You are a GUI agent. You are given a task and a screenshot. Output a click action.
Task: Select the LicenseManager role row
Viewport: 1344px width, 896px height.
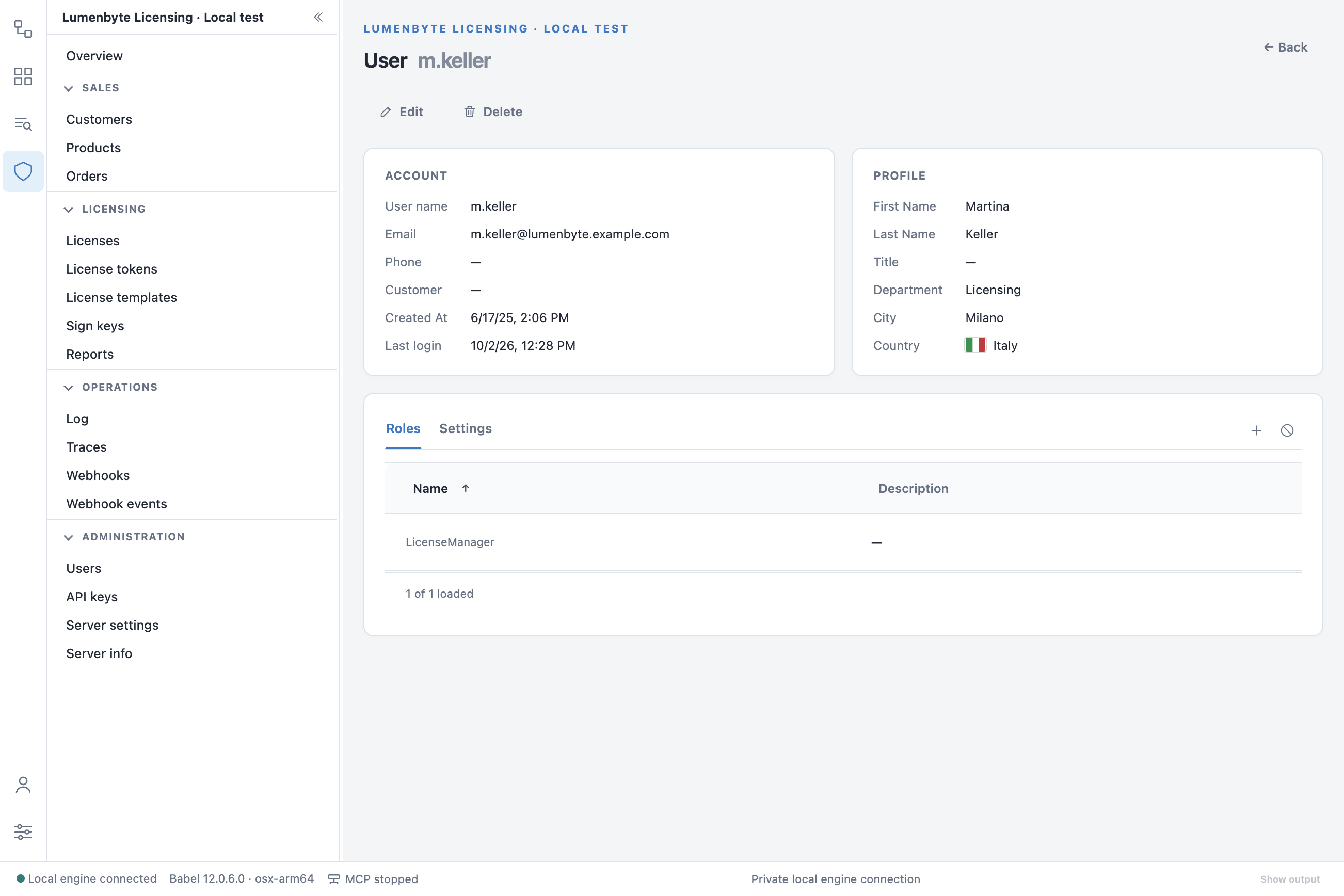pyautogui.click(x=843, y=542)
